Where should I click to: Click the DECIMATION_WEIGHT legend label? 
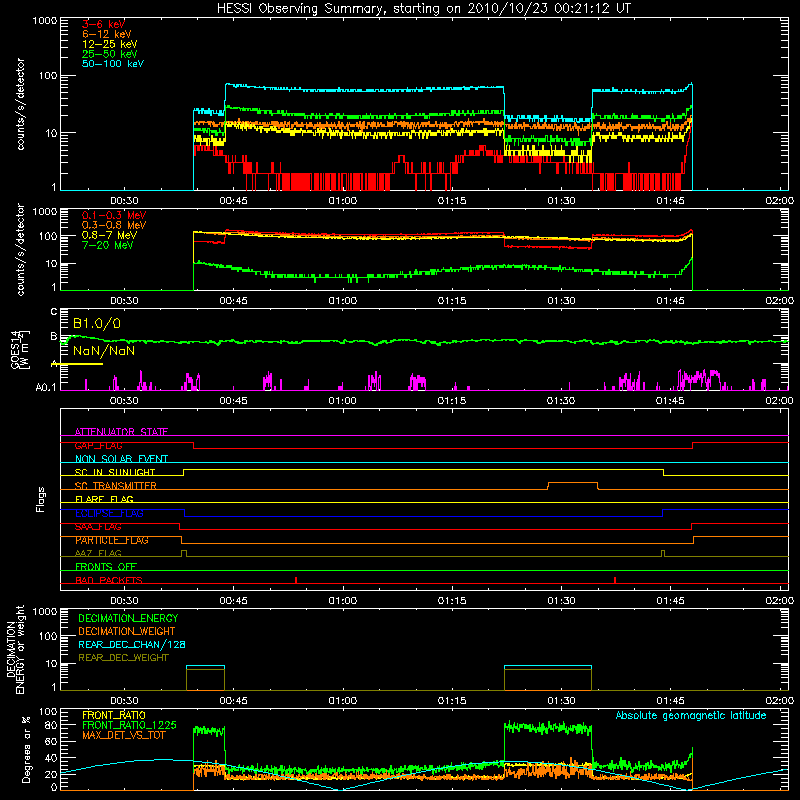127,631
